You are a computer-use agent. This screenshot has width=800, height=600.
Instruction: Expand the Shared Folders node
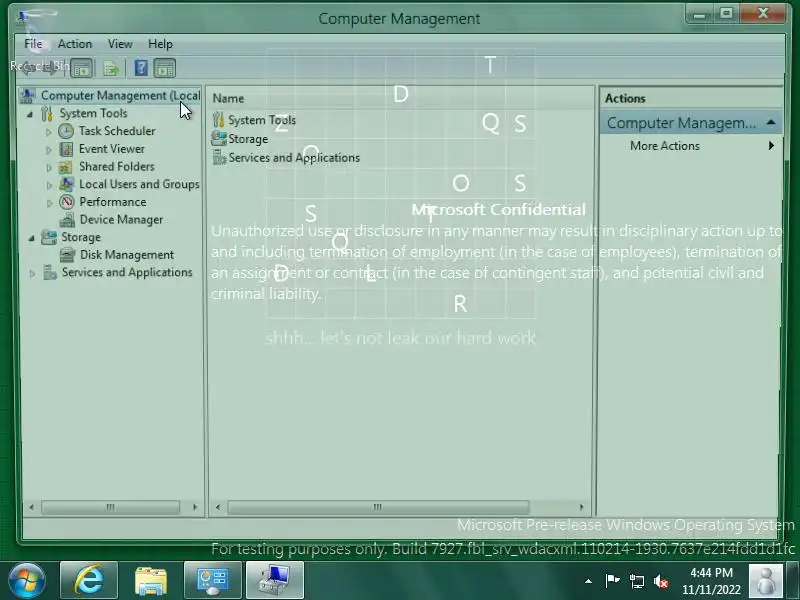point(48,167)
